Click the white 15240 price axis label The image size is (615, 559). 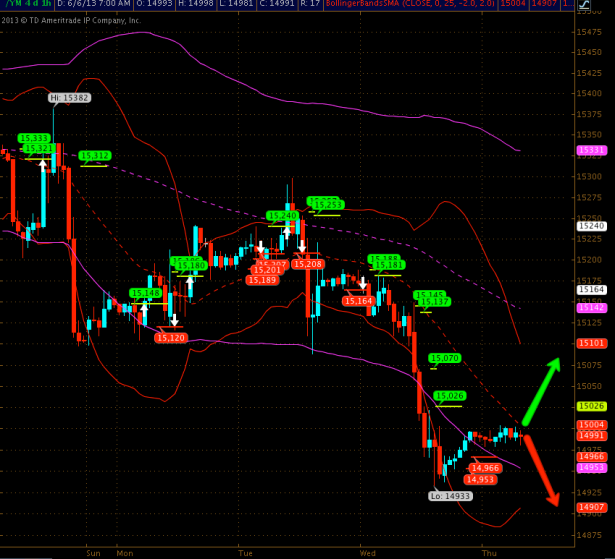[591, 226]
